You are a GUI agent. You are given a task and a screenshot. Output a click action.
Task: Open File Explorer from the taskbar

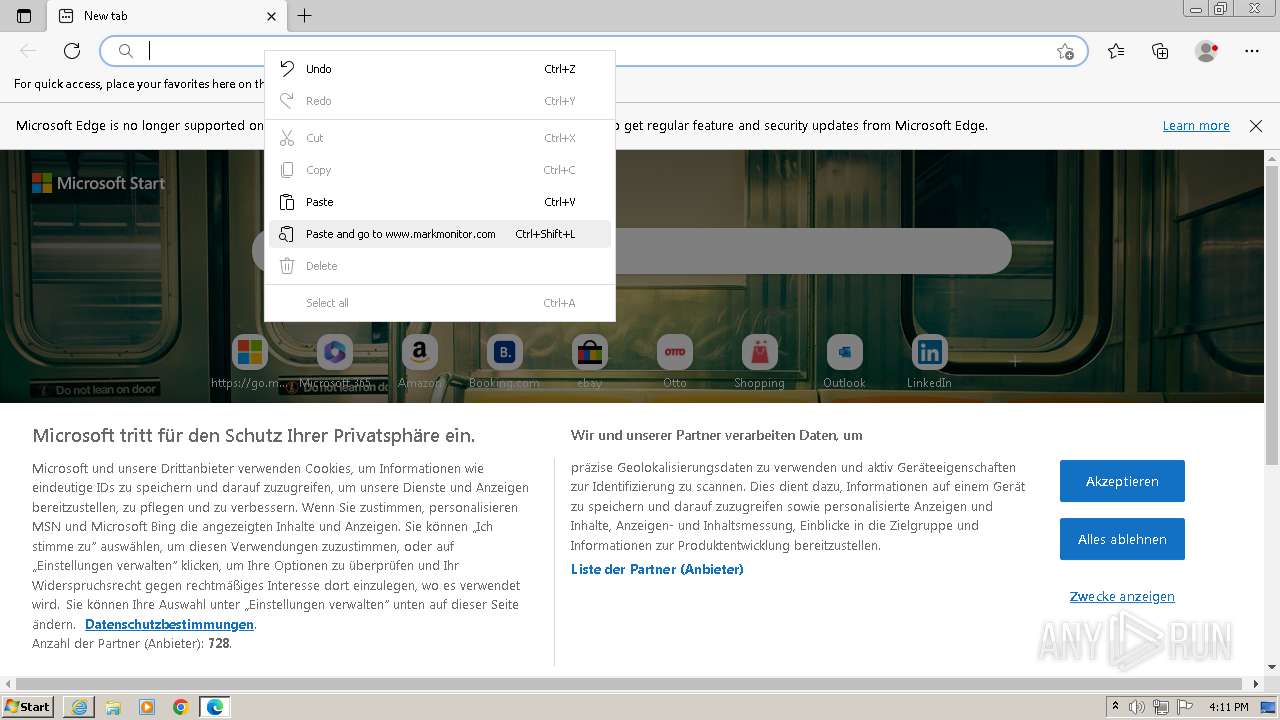coord(113,707)
